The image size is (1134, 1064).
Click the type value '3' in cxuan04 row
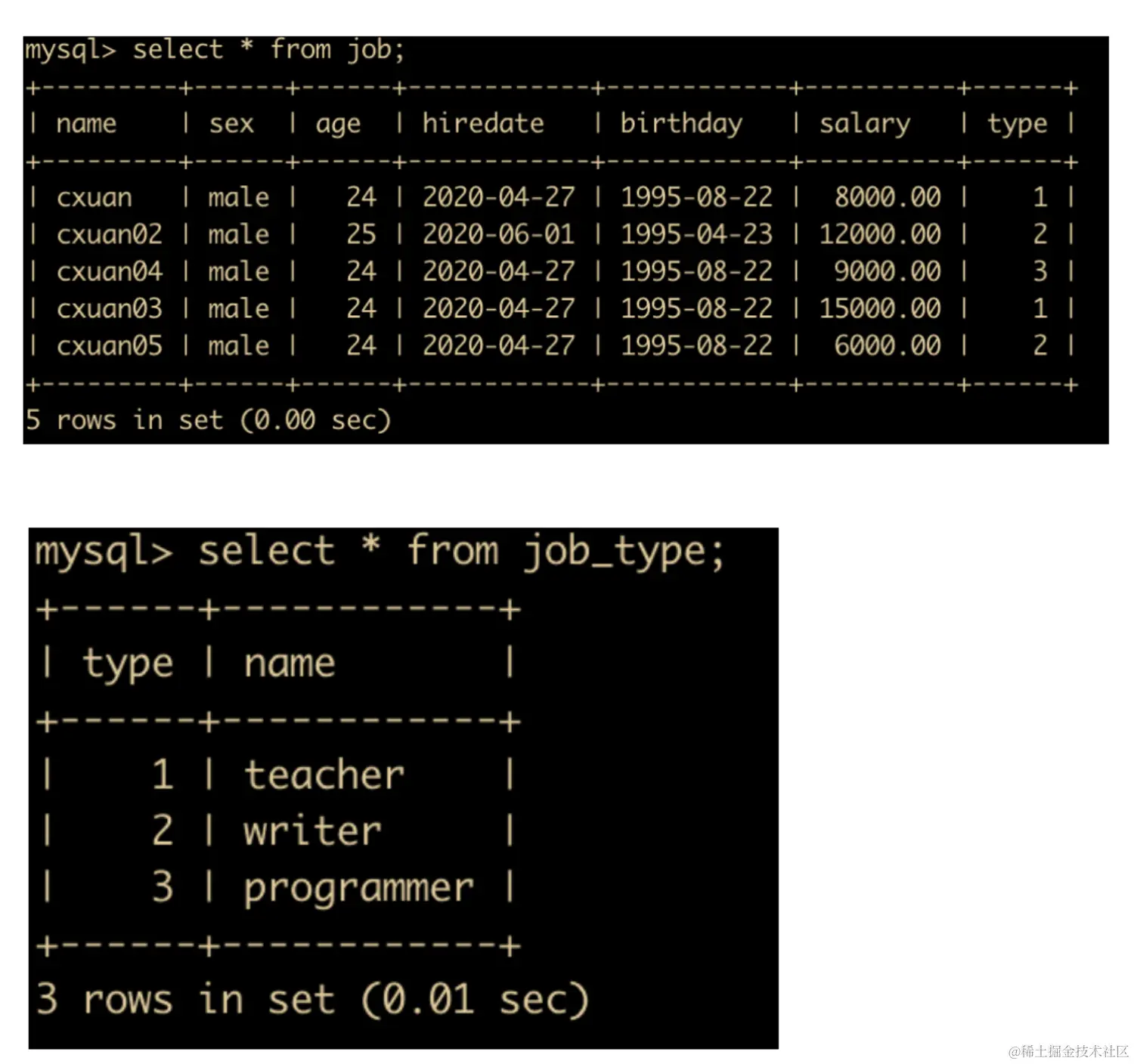[x=1040, y=271]
